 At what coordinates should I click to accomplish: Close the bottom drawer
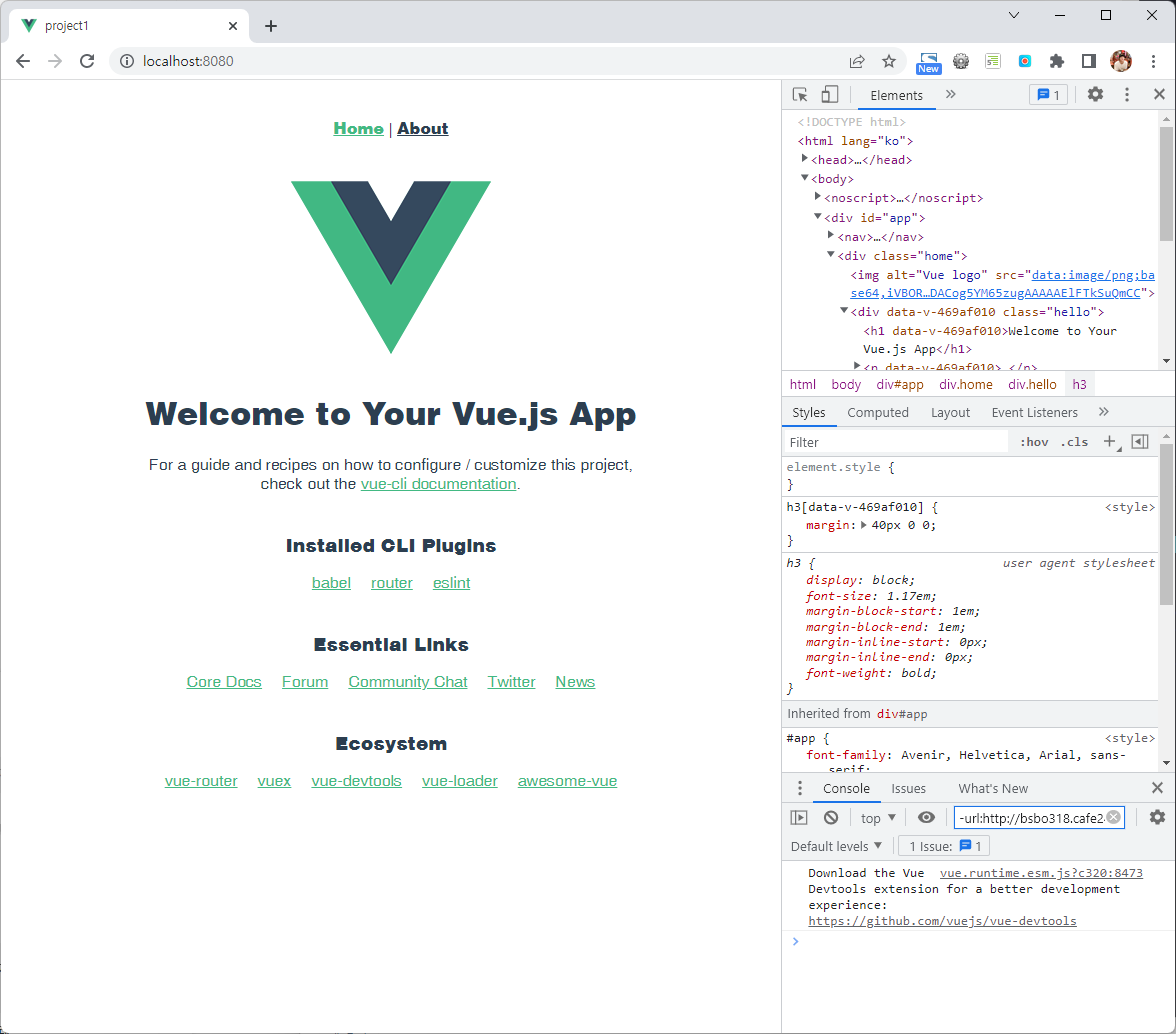pyautogui.click(x=1157, y=788)
